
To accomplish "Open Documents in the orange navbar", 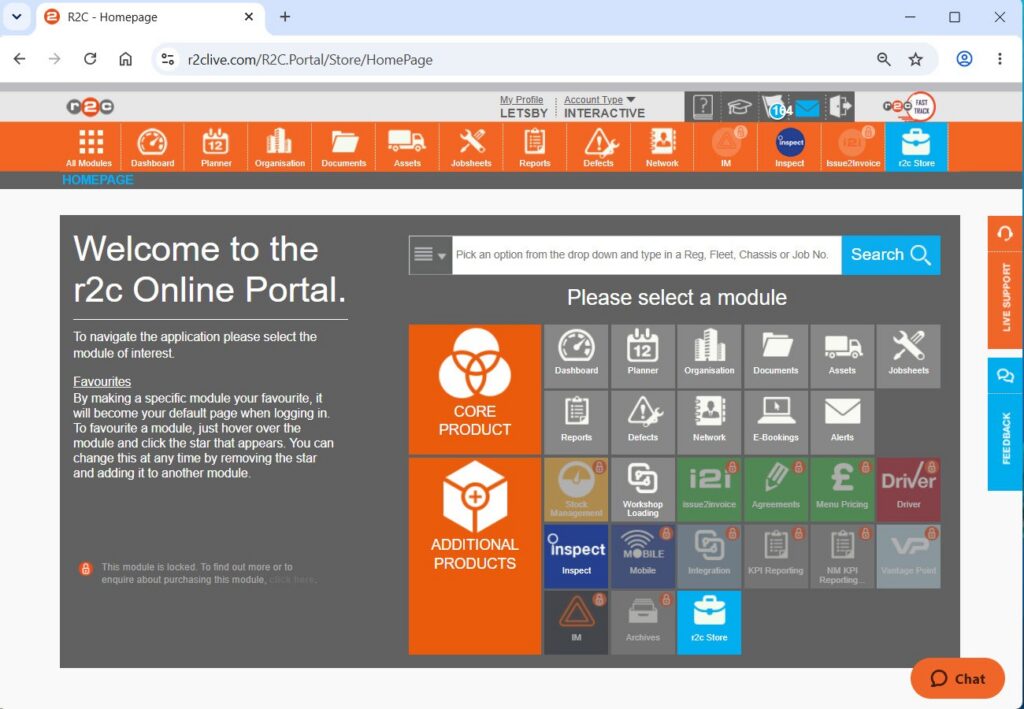I will [x=344, y=148].
